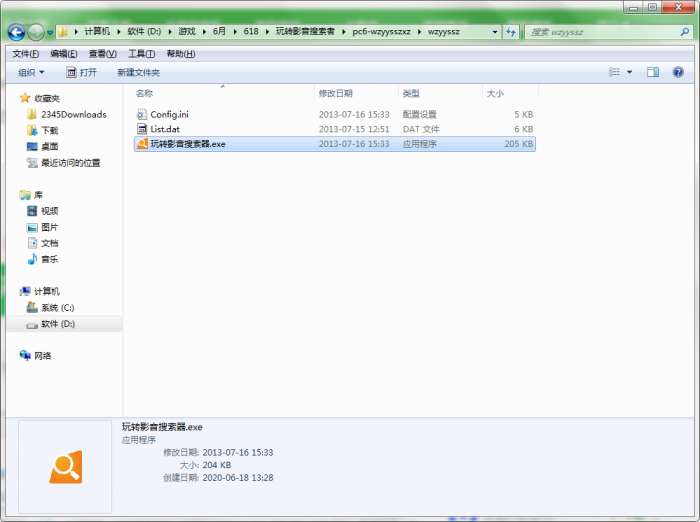Expand the arrow after 软件 (D:) breadcrumb

170,32
